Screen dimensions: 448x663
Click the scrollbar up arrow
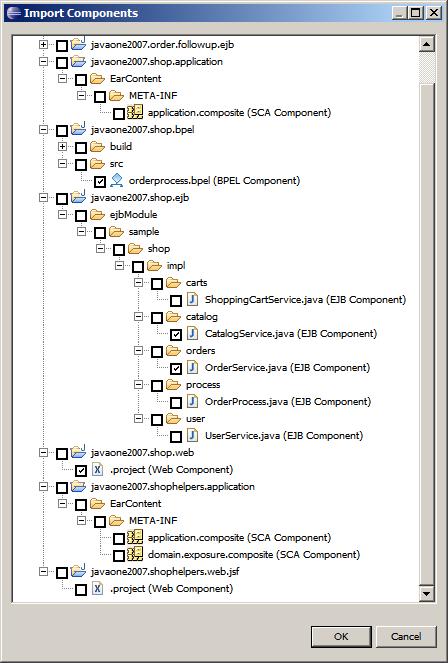click(x=426, y=44)
